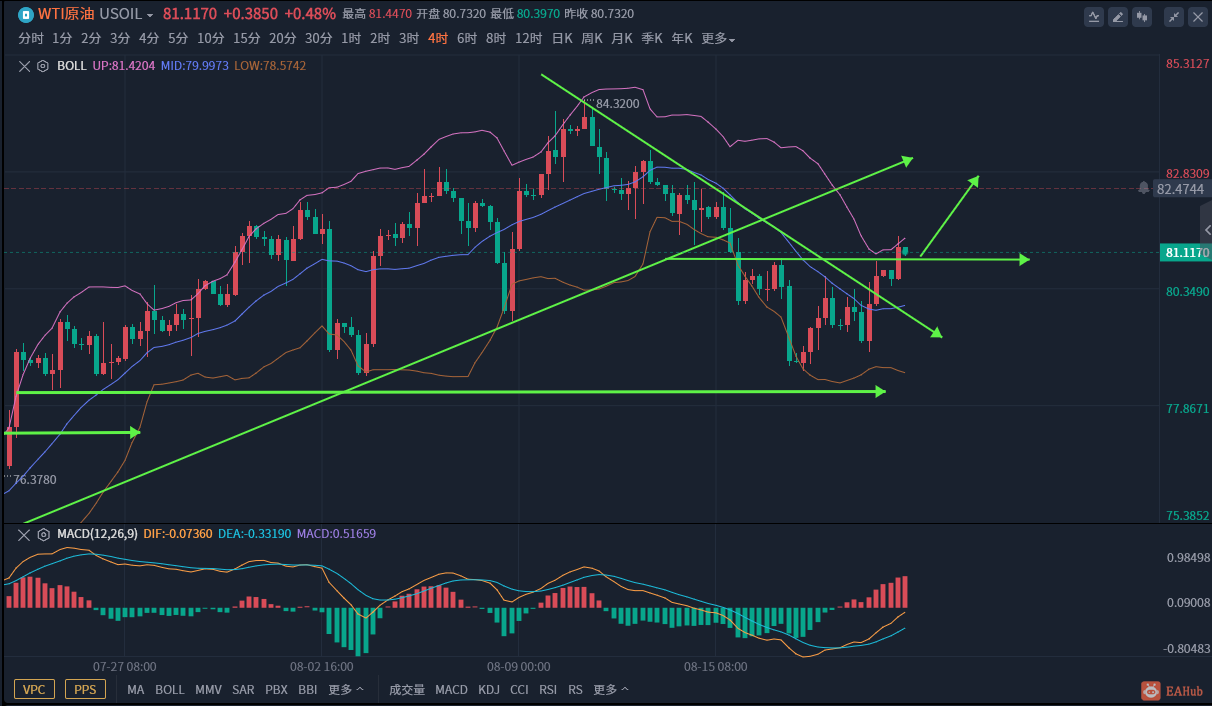Switch to the 日K daily chart
Viewport: 1212px width, 706px height.
click(562, 39)
